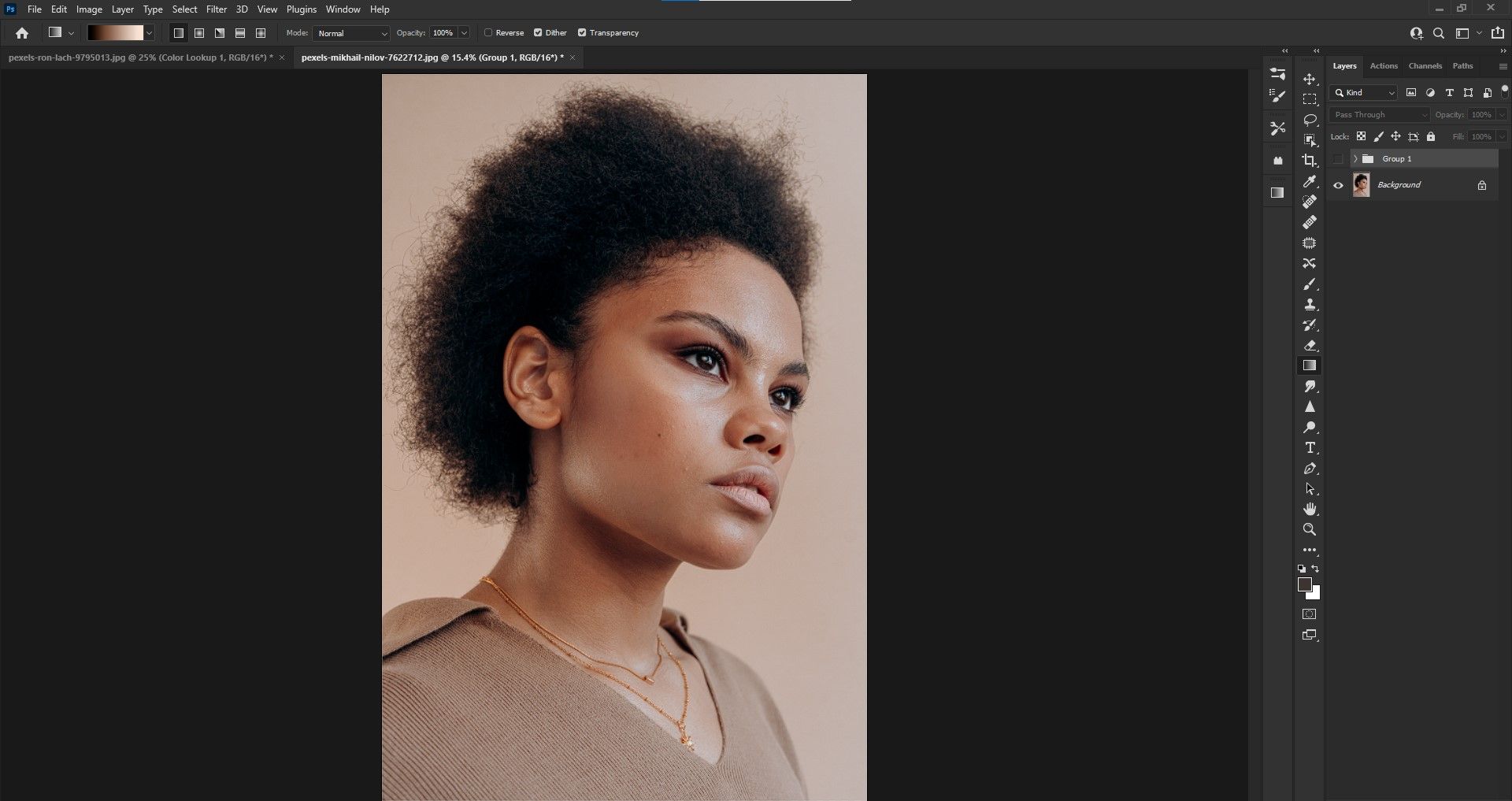
Task: Swap foreground and background colors
Action: pos(1315,569)
